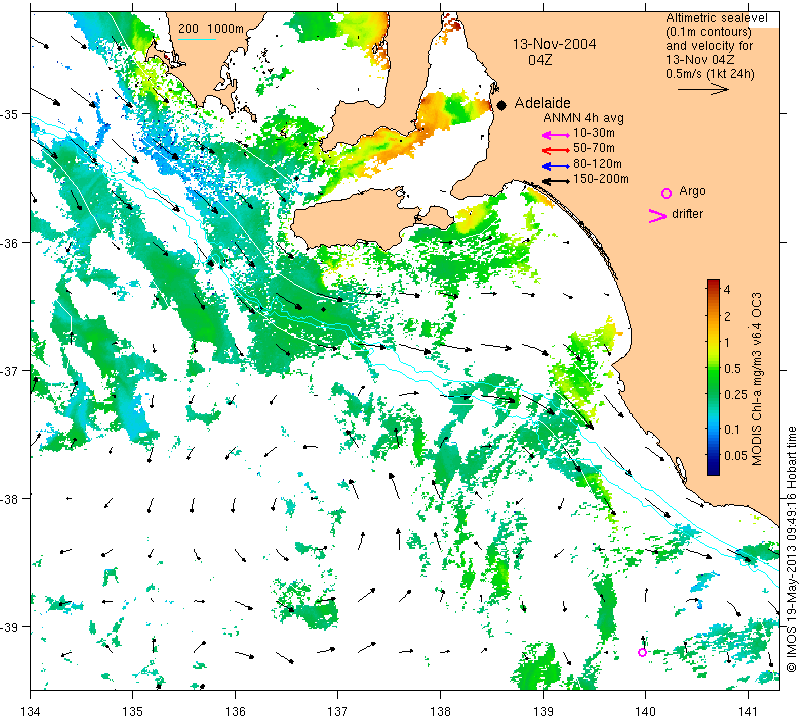Click the '200 1000m' contour label text
Screen dimensions: 800x720
(211, 29)
